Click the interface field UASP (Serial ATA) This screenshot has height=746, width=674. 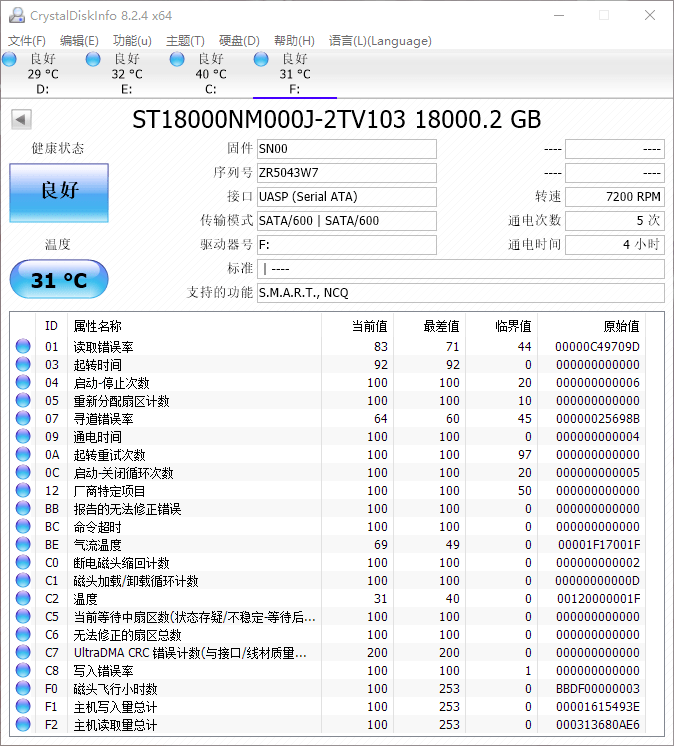pyautogui.click(x=347, y=196)
